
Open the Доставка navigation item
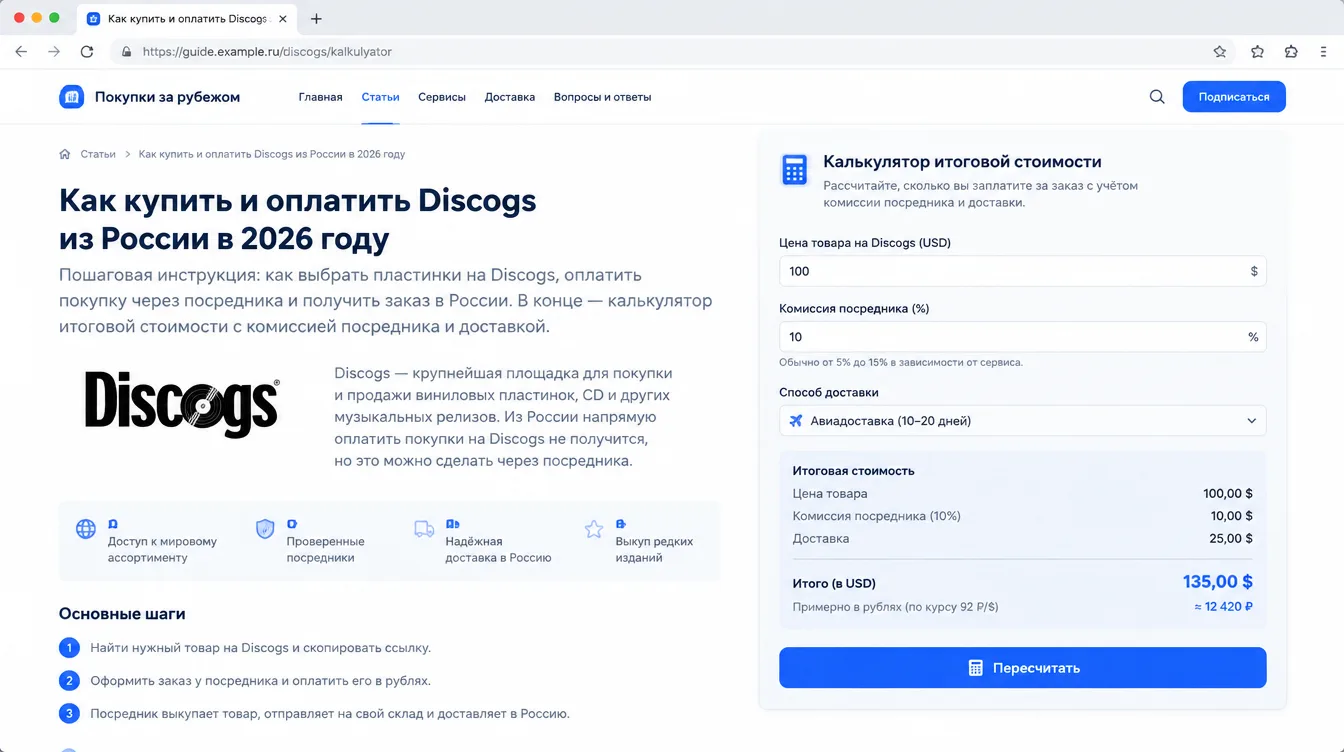(x=510, y=97)
